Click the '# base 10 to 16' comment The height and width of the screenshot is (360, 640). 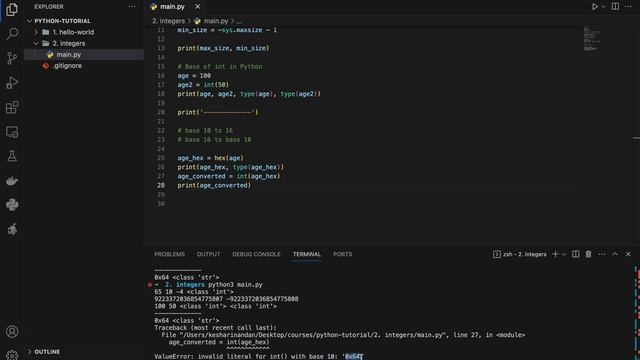[205, 131]
